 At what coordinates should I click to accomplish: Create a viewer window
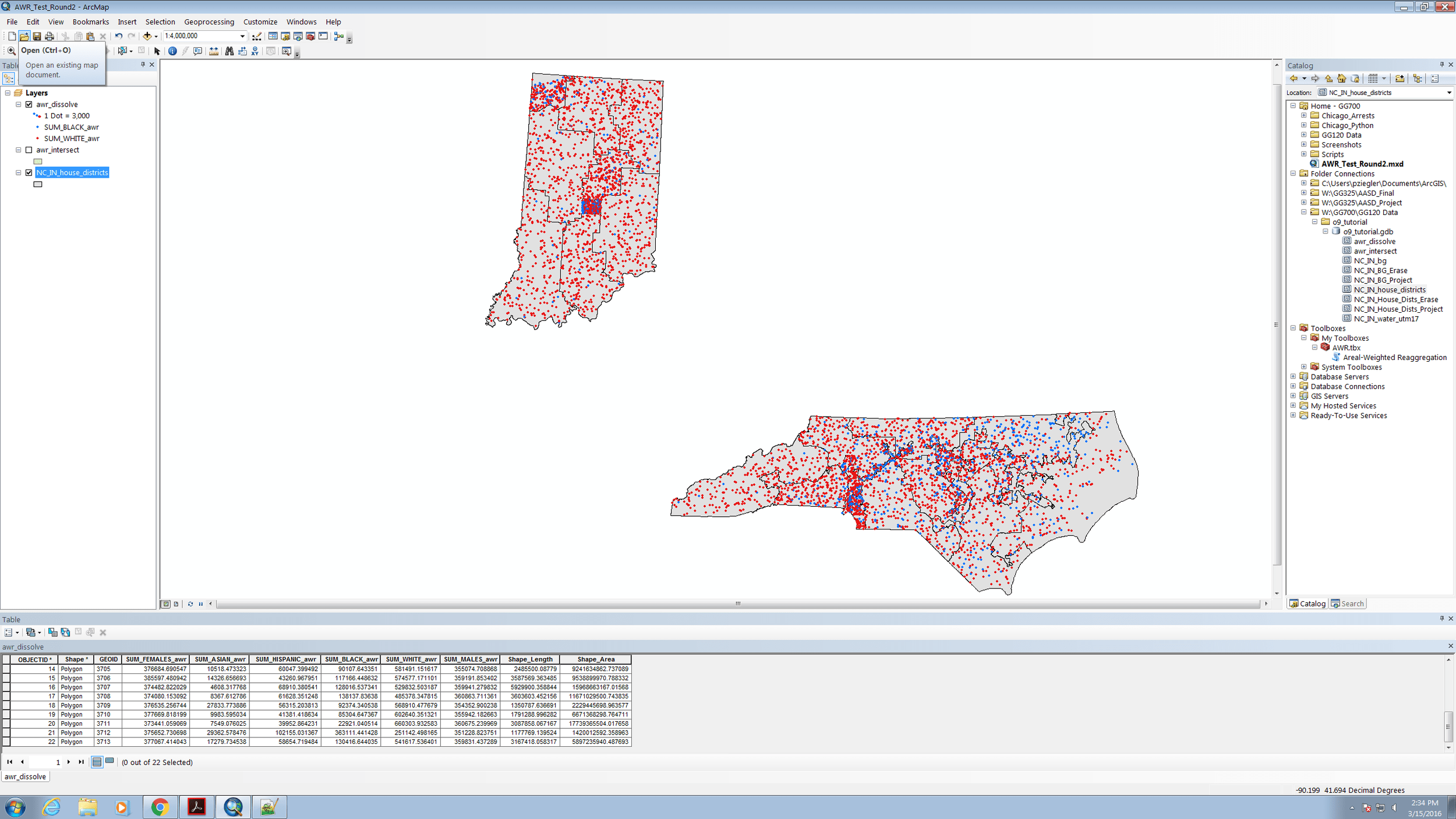click(x=286, y=51)
